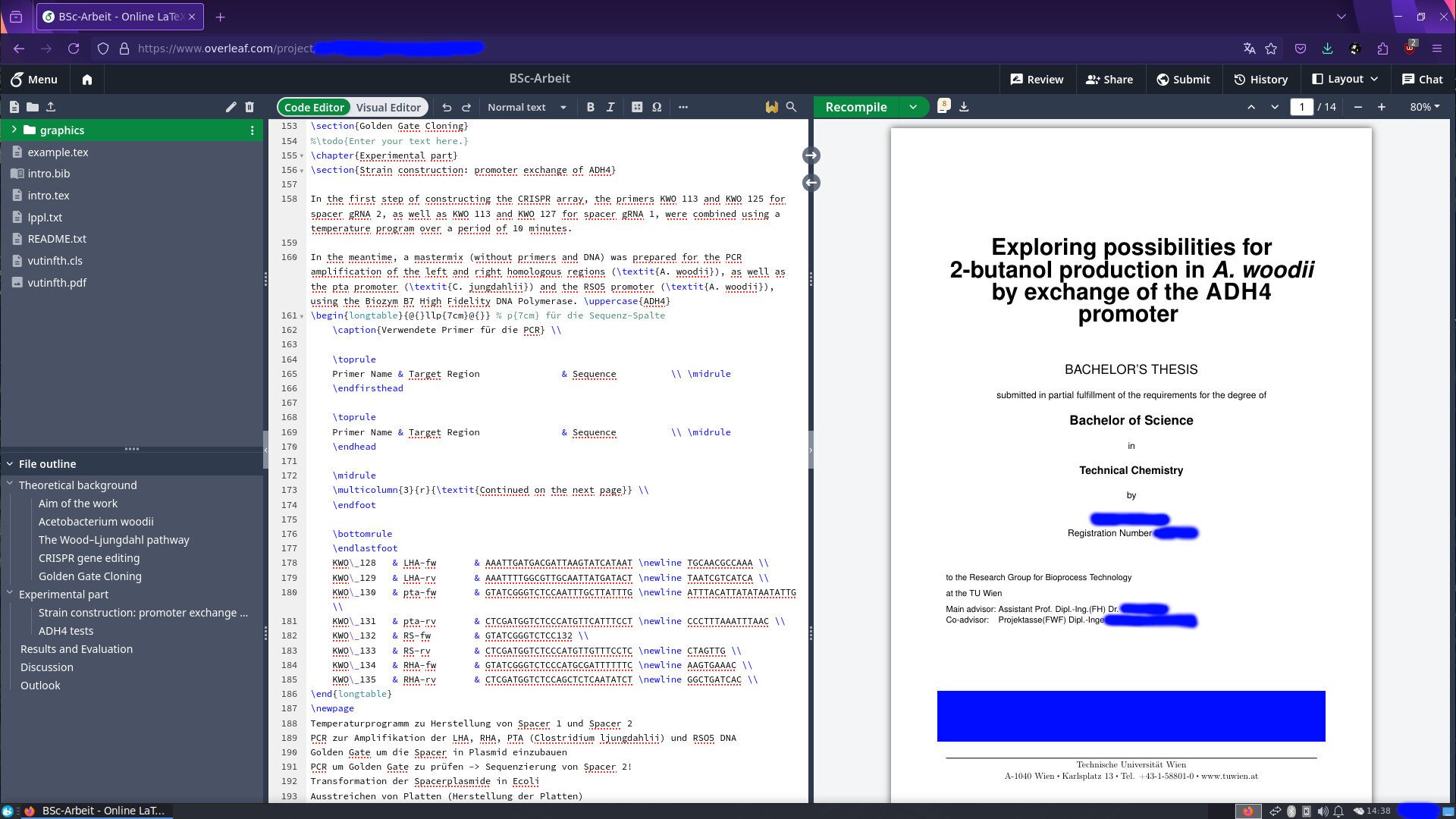The image size is (1456, 819).
Task: Collapse the File outline panel
Action: pyautogui.click(x=10, y=464)
